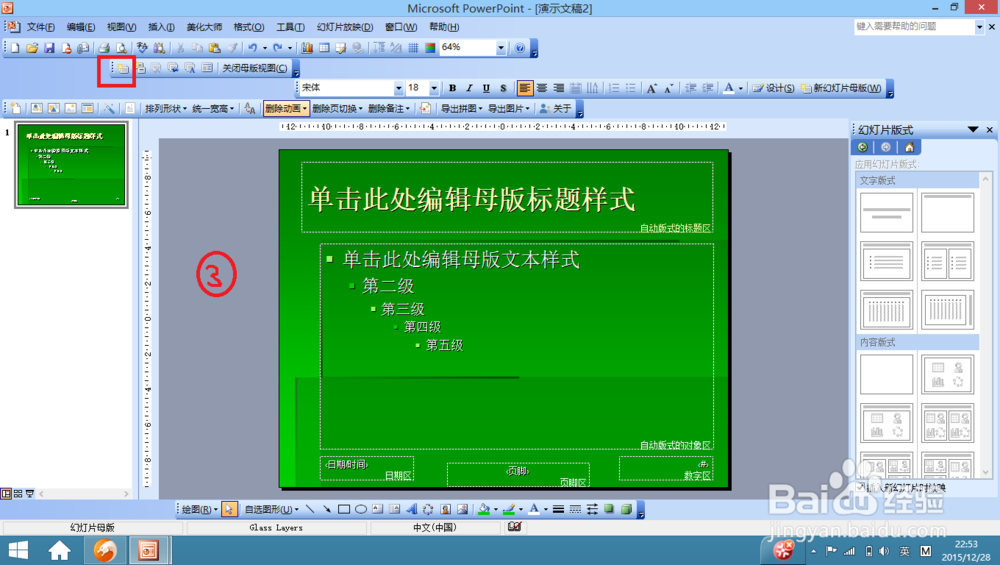
Task: Select the Oval drawing tool
Action: pos(361,509)
